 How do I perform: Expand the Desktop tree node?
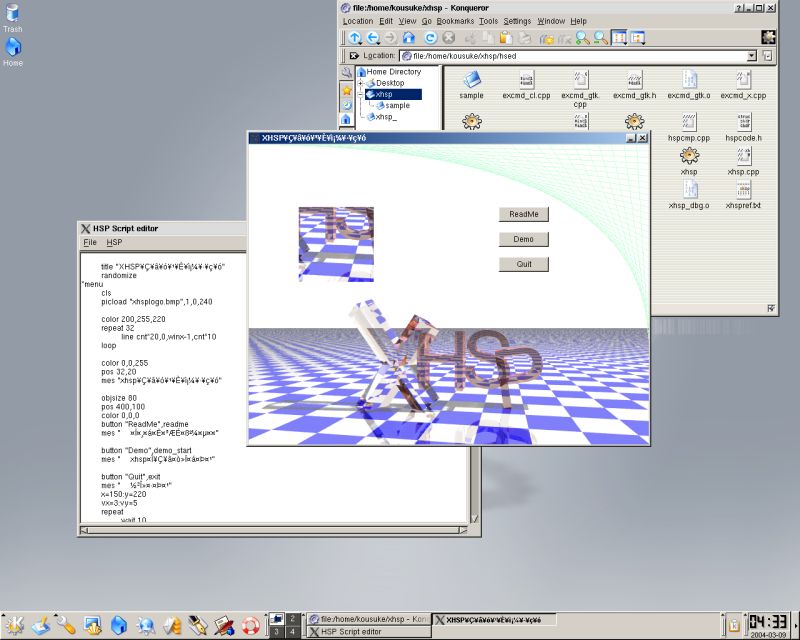point(360,83)
